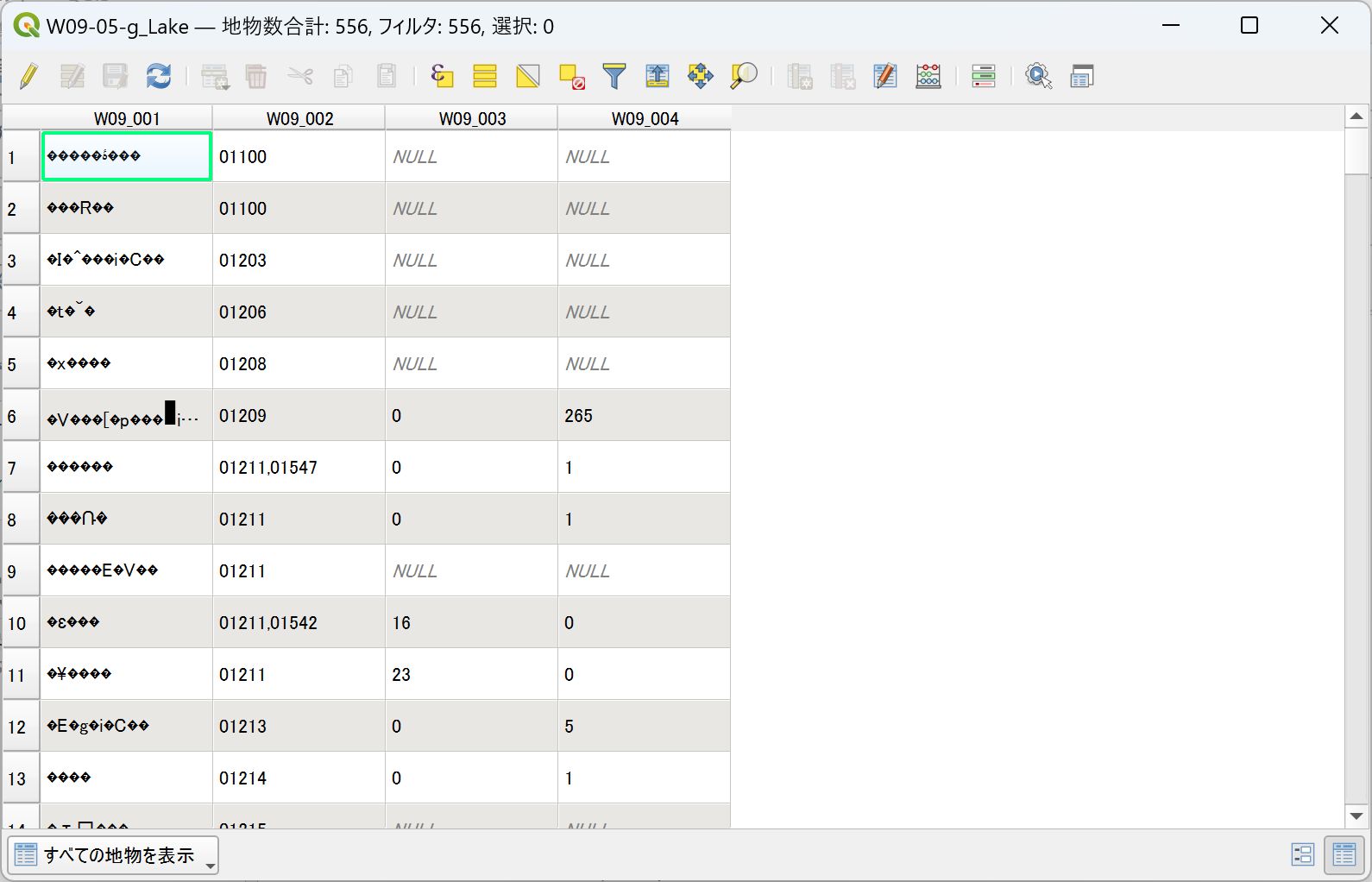Select row 10 by its row number
The height and width of the screenshot is (882, 1372).
click(x=22, y=623)
